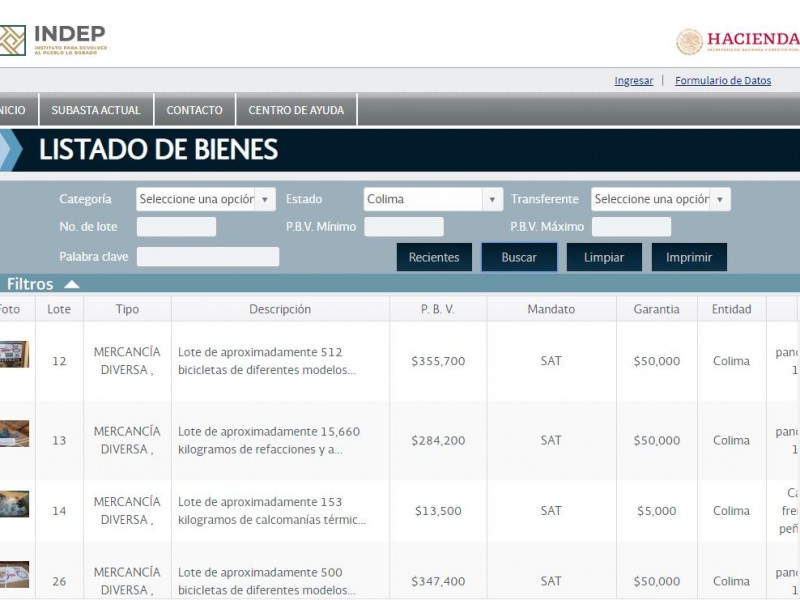Click the Limpiar button
800x600 pixels.
coord(604,257)
